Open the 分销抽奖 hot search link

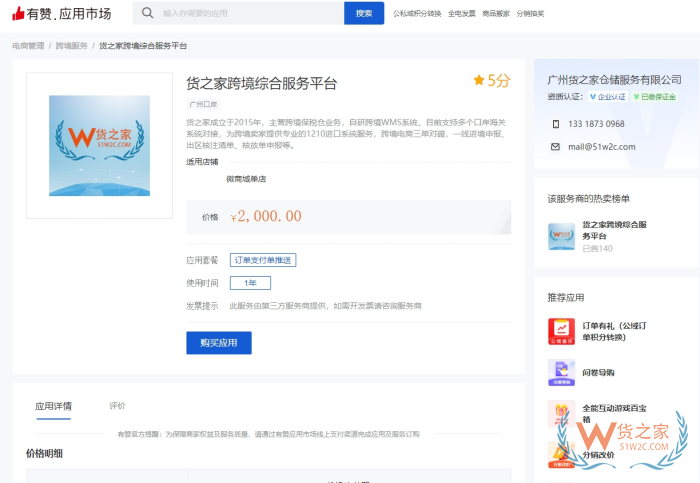pos(530,14)
